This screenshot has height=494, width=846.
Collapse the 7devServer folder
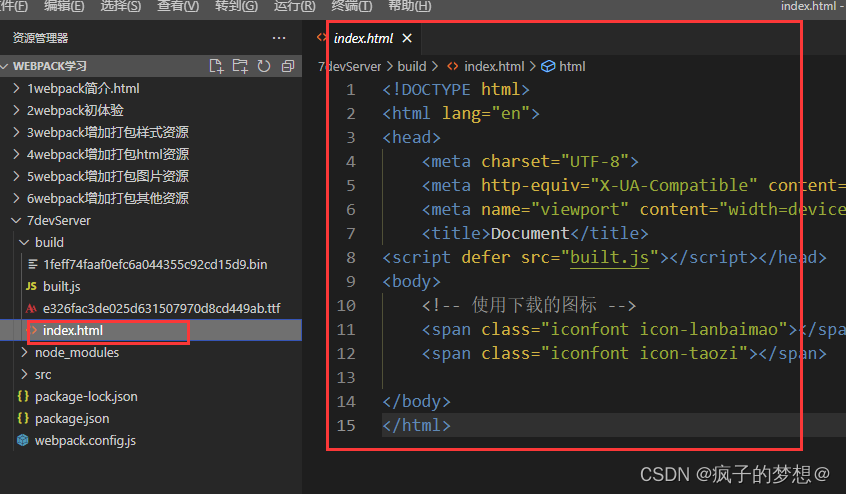(x=16, y=220)
